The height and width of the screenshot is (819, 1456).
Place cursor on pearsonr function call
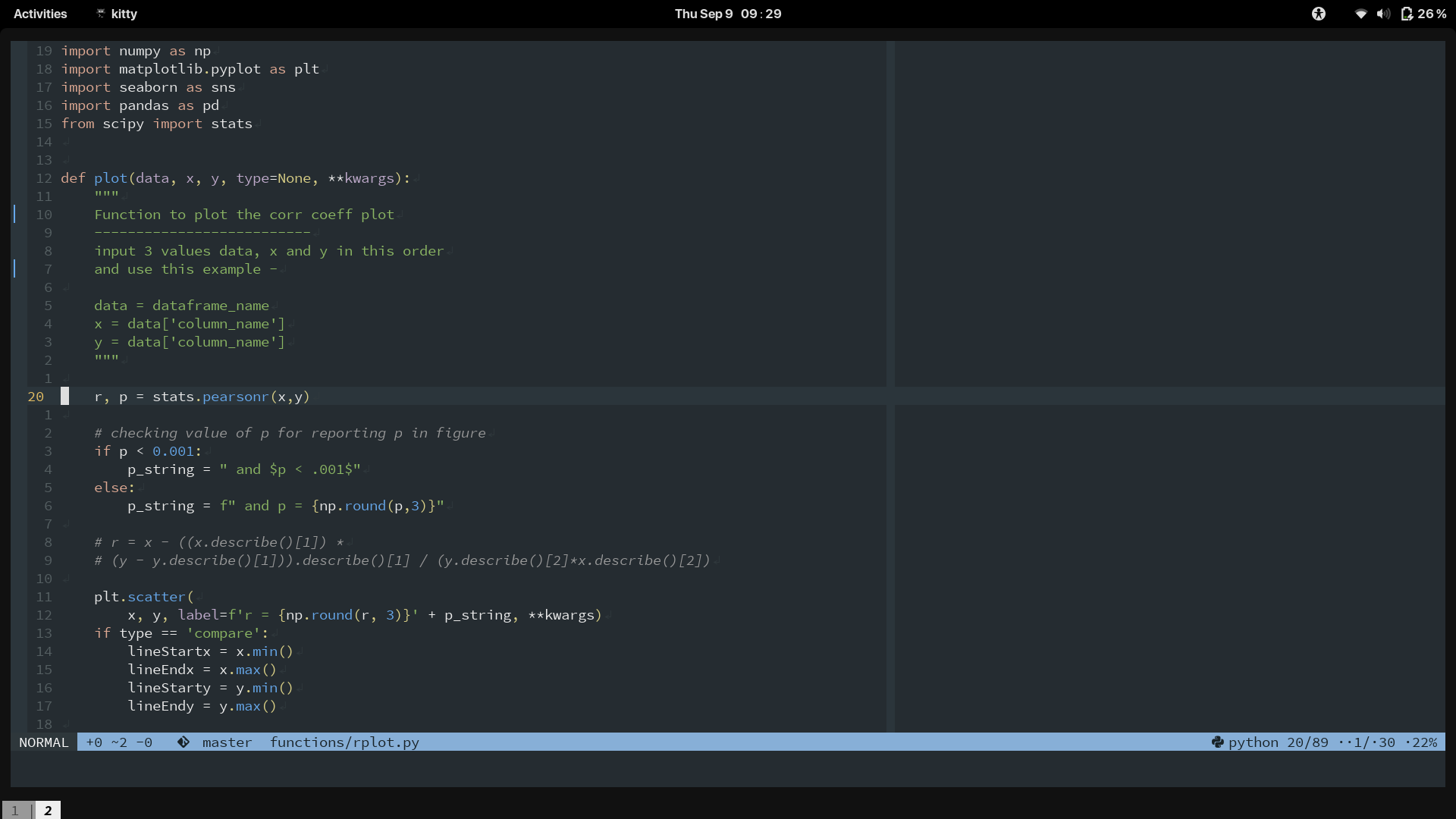(x=235, y=397)
